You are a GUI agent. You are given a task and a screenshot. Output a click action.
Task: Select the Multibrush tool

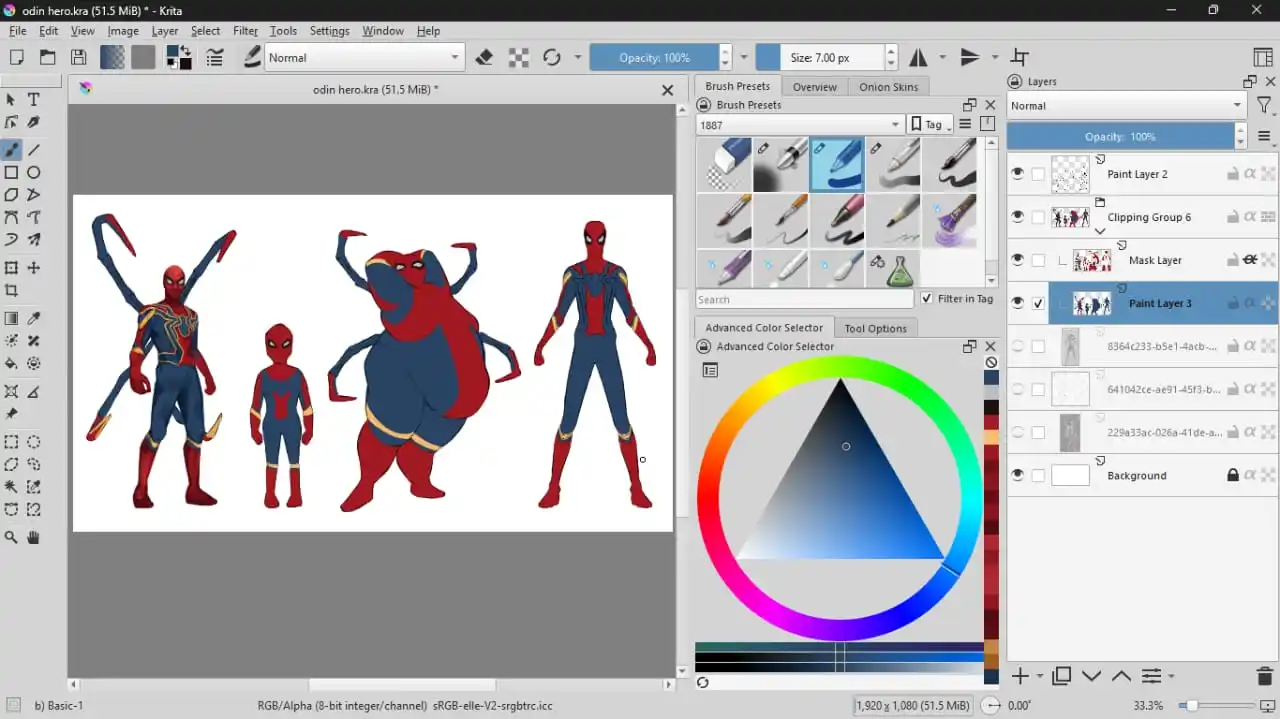click(x=33, y=240)
